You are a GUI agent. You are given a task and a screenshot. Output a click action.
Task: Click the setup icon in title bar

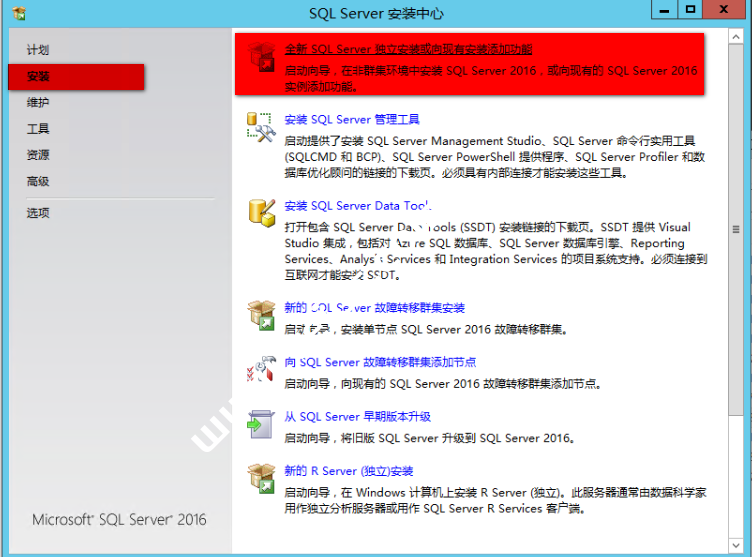coord(19,13)
